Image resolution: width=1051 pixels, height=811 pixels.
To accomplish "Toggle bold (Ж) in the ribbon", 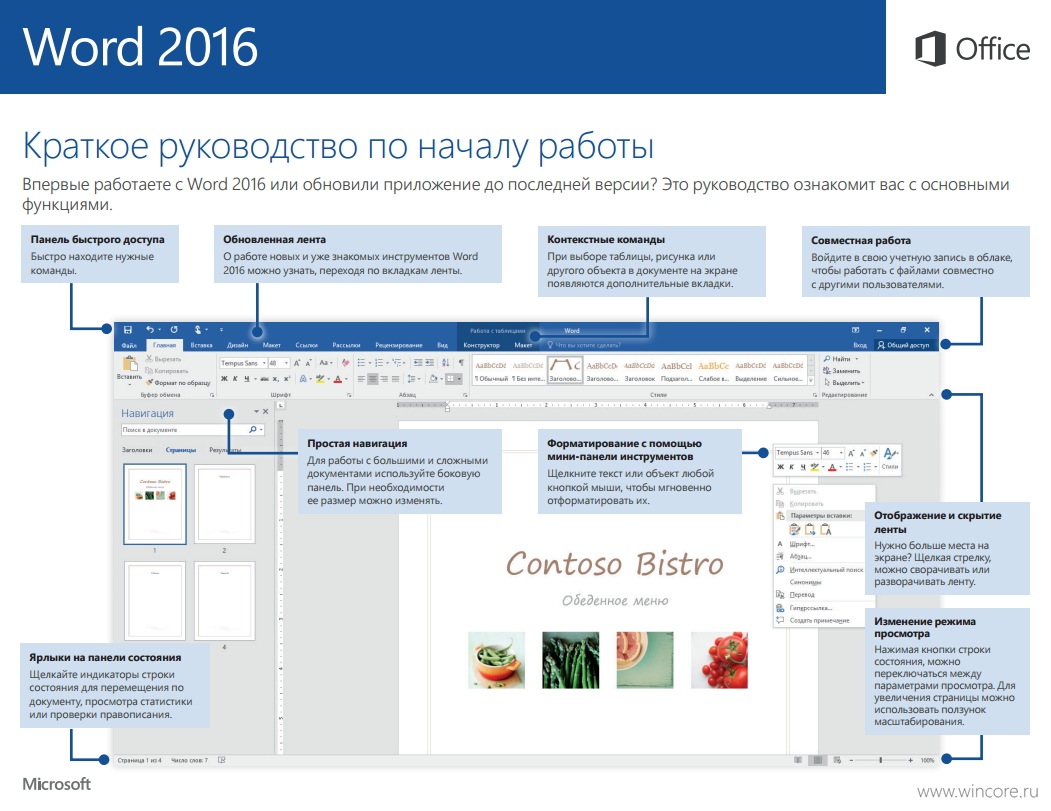I will (x=225, y=379).
